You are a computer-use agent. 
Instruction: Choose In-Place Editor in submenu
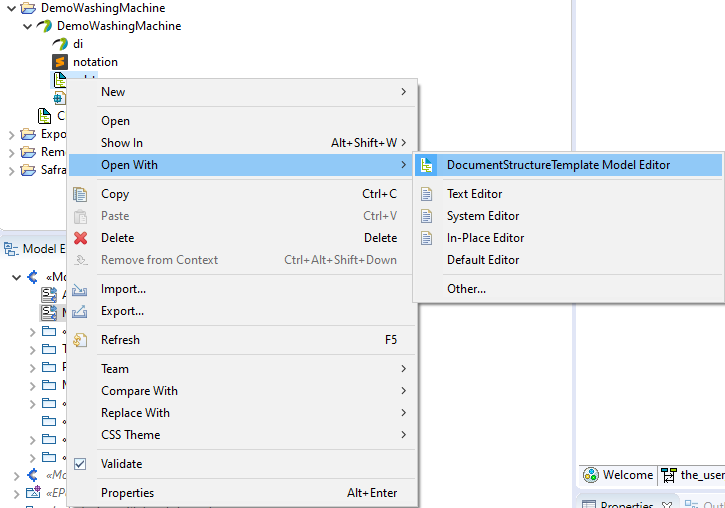(x=569, y=238)
